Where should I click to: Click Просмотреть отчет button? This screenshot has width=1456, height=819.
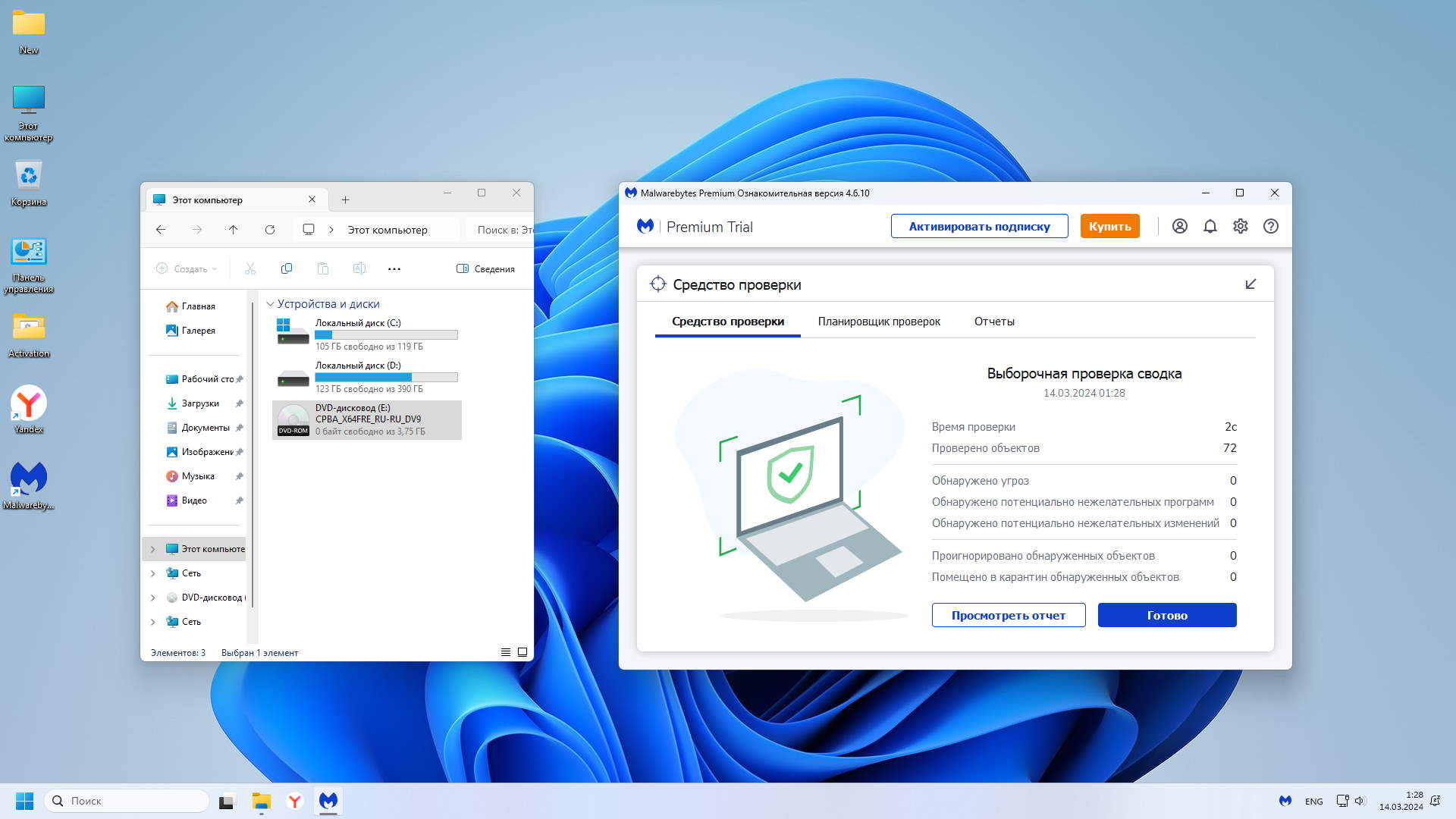(1008, 615)
